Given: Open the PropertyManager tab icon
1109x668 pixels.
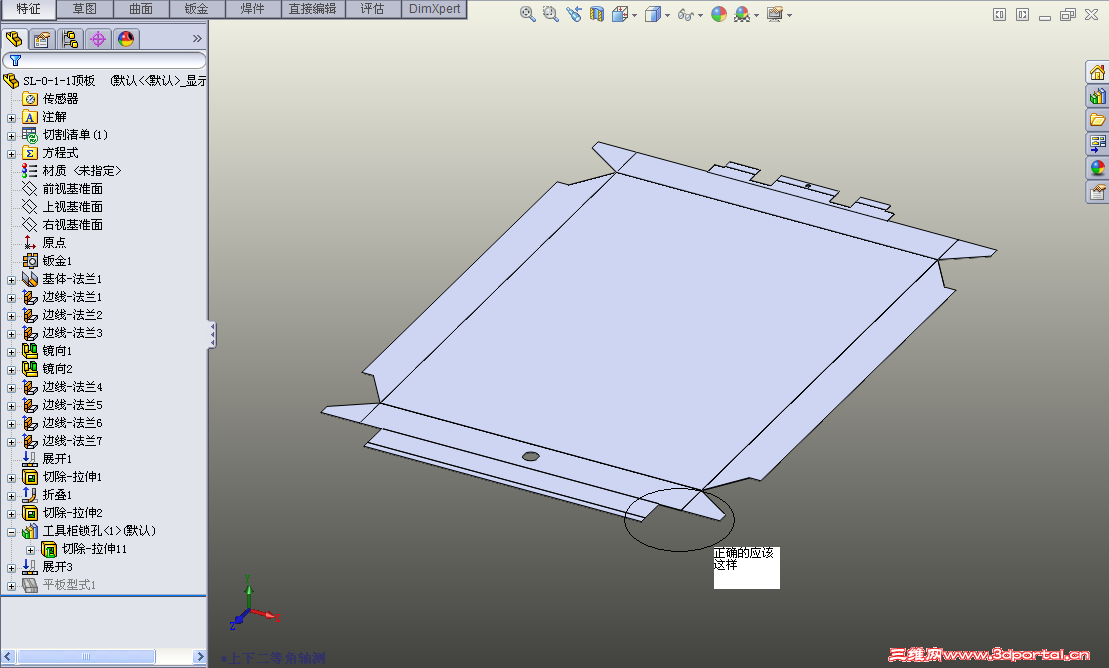Looking at the screenshot, I should [42, 39].
